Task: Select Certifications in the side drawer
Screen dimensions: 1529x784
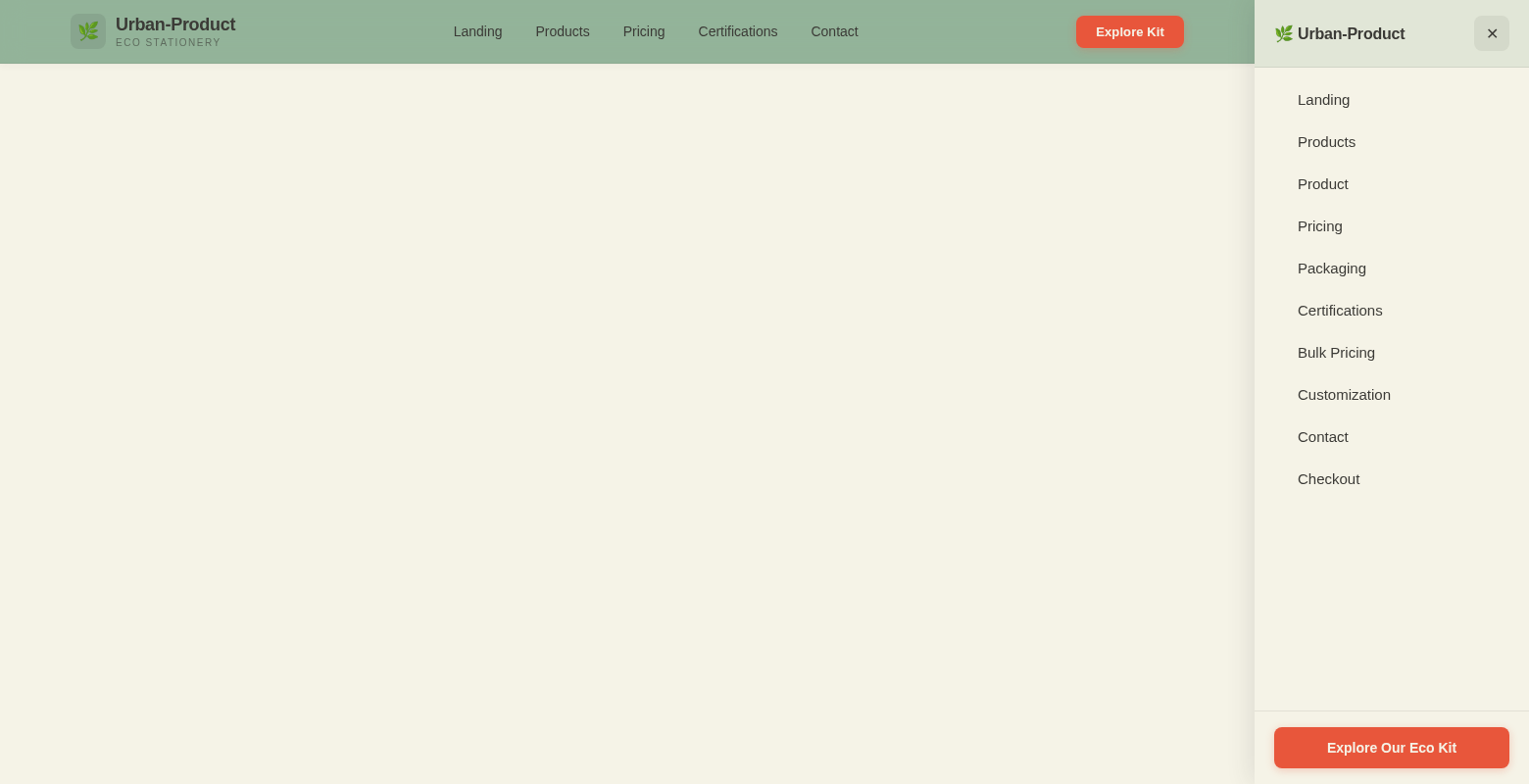Action: point(1392,311)
